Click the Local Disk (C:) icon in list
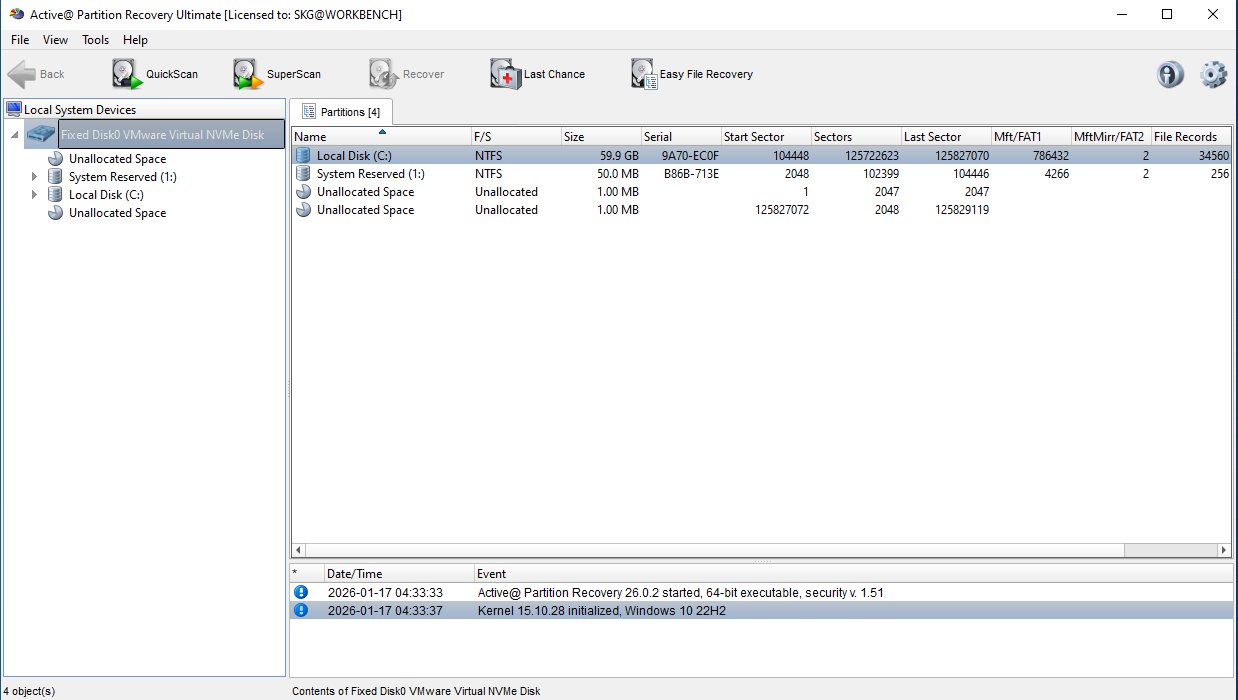 304,155
